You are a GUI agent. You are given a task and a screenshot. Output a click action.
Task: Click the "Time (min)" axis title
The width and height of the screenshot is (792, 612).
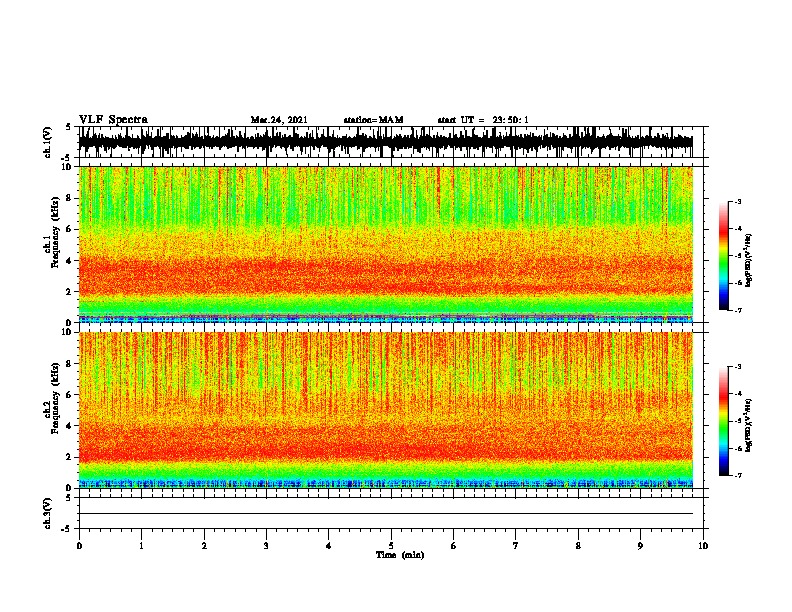400,555
